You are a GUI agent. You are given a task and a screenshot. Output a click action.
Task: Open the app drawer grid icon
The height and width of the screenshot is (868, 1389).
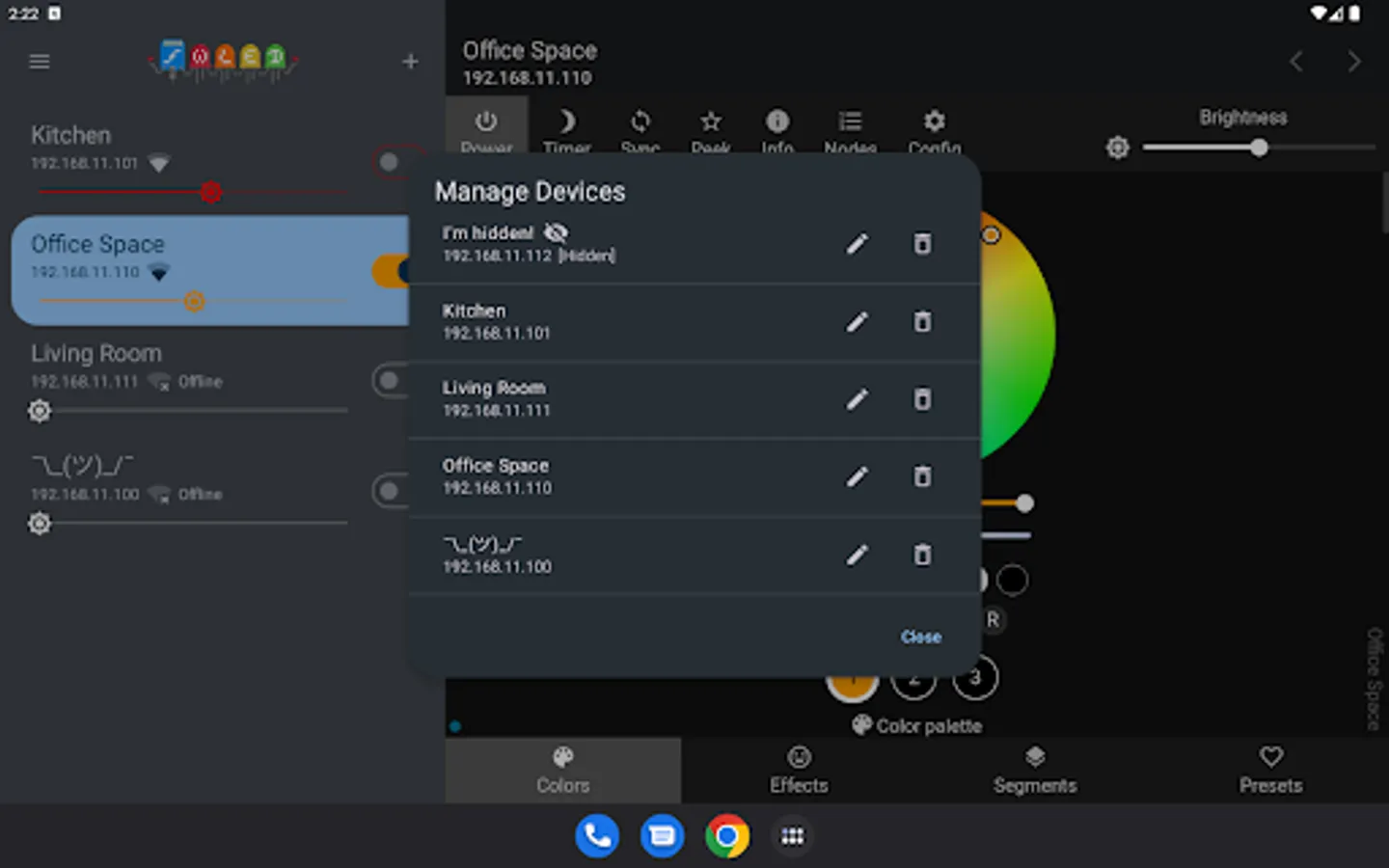tap(792, 836)
